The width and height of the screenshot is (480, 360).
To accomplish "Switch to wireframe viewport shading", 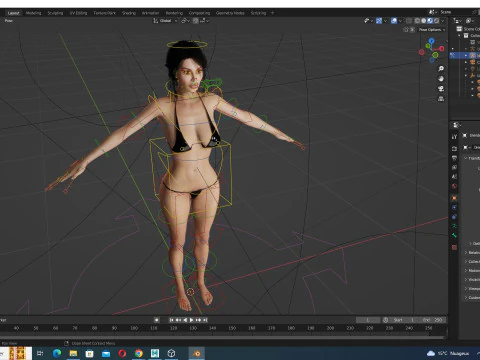I will point(417,21).
